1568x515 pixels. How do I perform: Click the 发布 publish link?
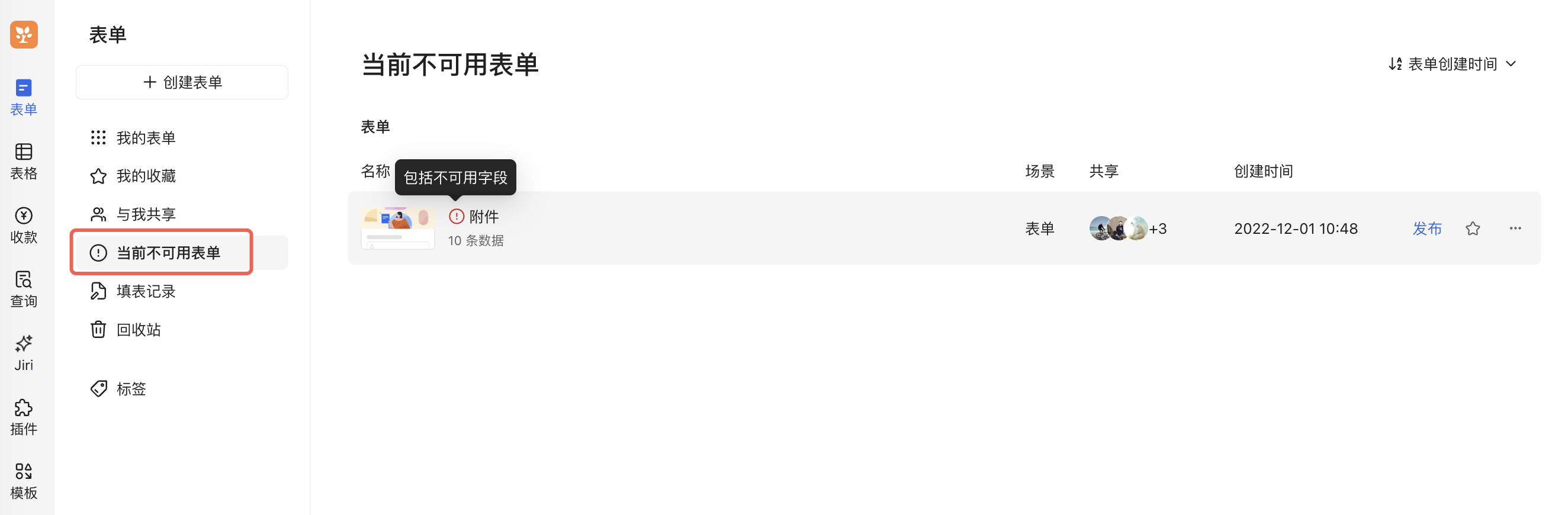click(x=1427, y=228)
